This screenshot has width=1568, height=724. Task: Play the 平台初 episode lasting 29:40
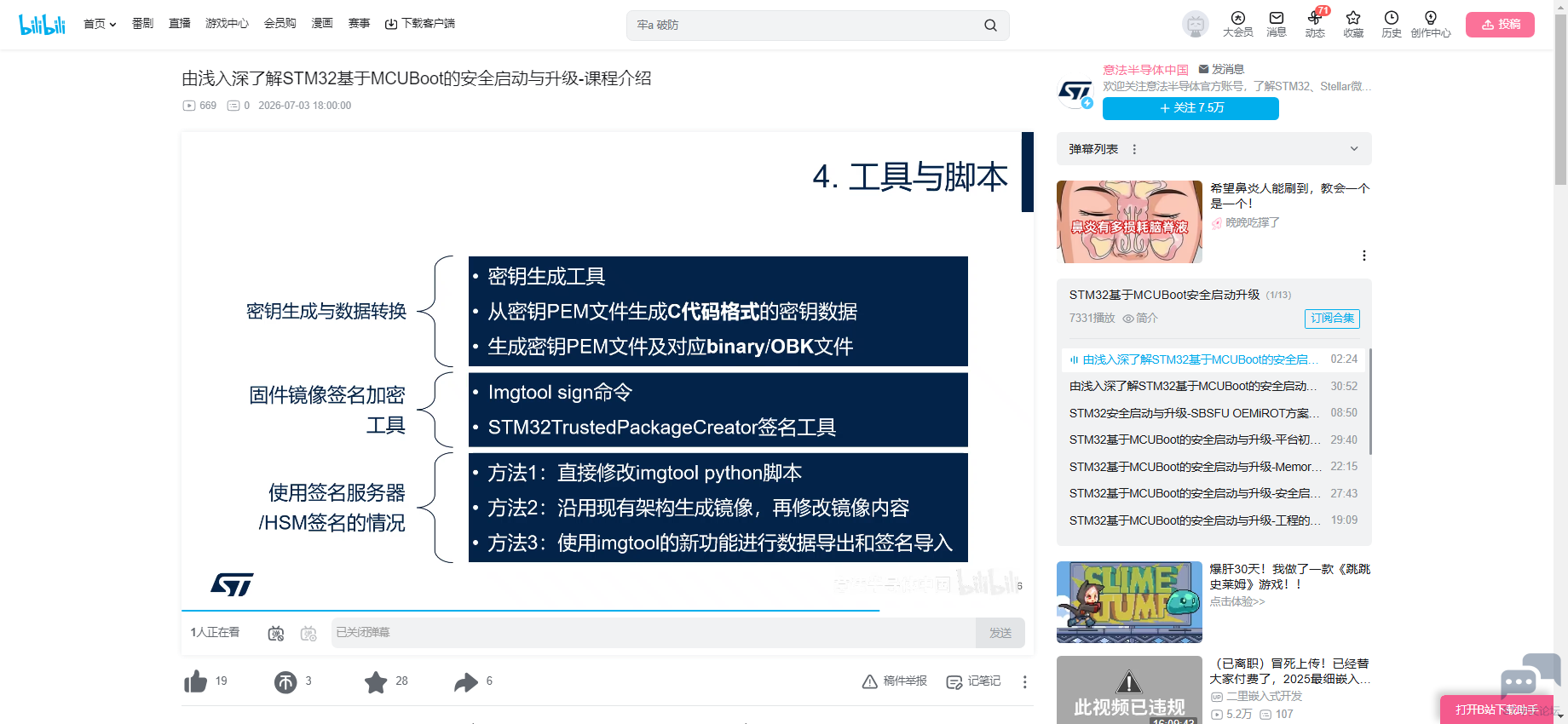[x=1213, y=440]
